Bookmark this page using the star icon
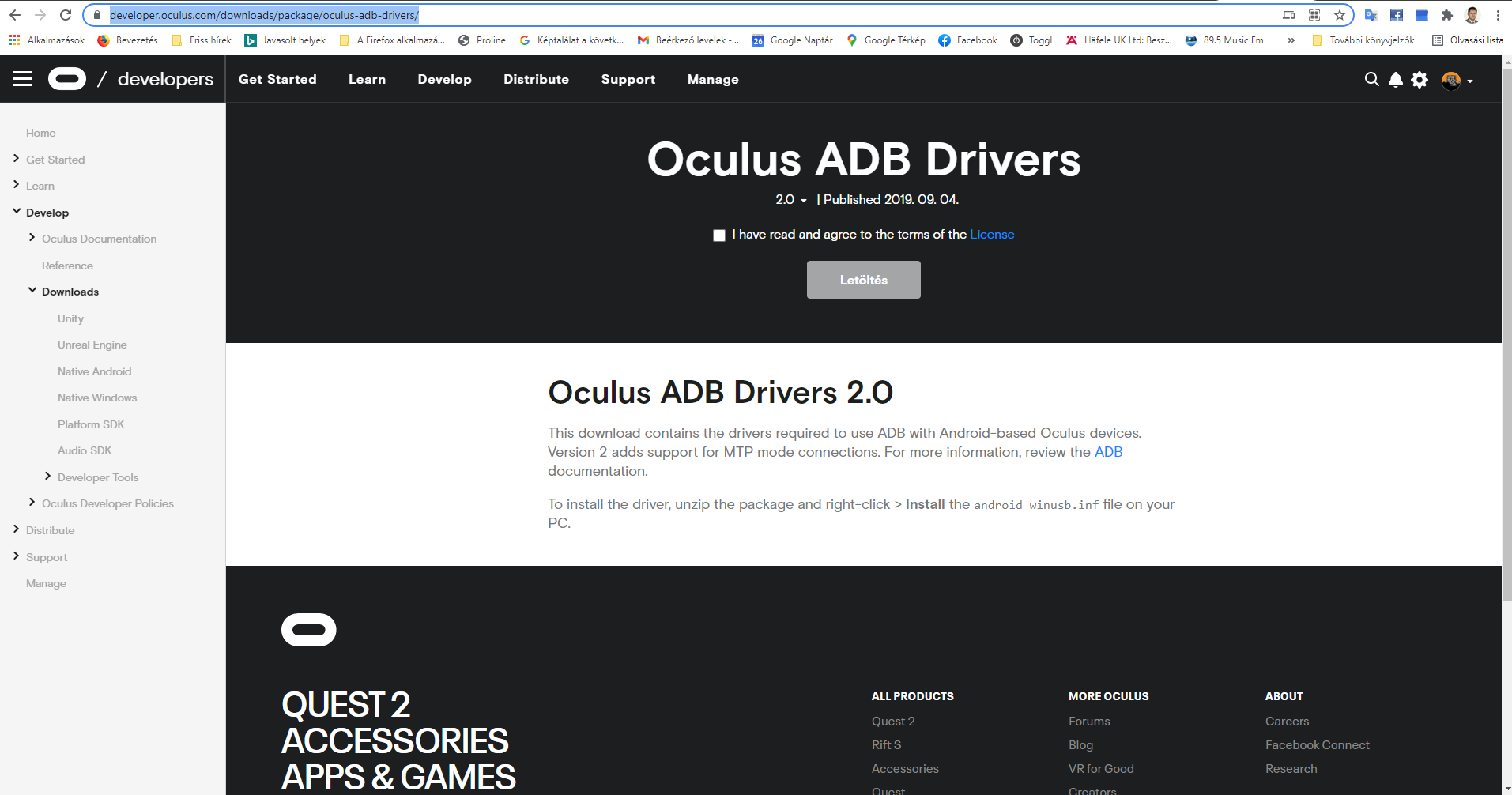This screenshot has height=795, width=1512. pos(1339,15)
